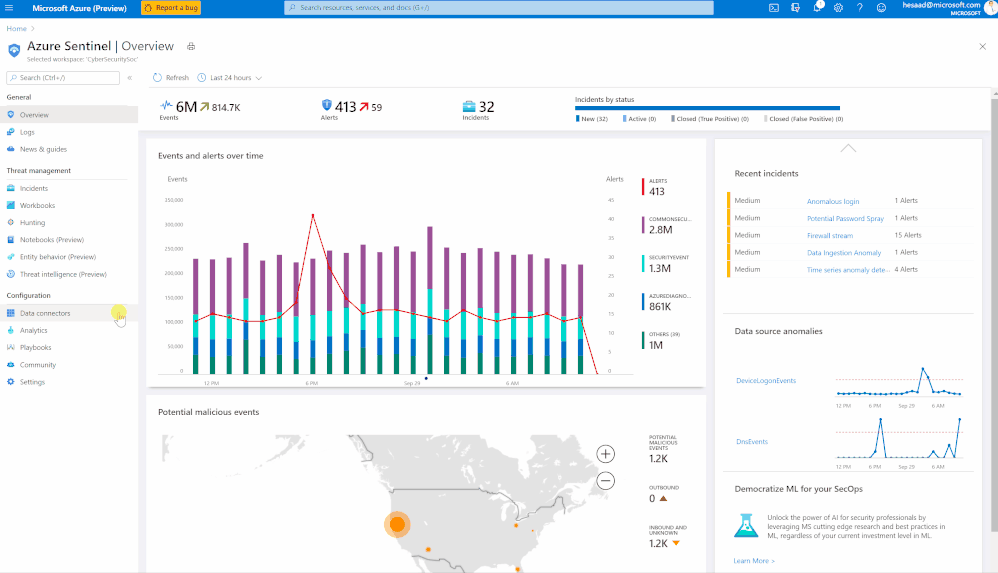This screenshot has width=998, height=573.
Task: Click the print icon next to Overview title
Action: click(x=191, y=46)
